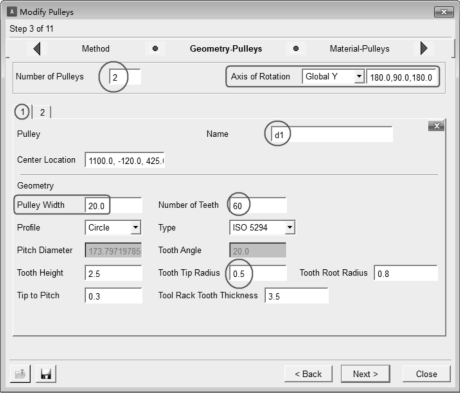Click the 'Axis of Rotation' label

coord(260,77)
